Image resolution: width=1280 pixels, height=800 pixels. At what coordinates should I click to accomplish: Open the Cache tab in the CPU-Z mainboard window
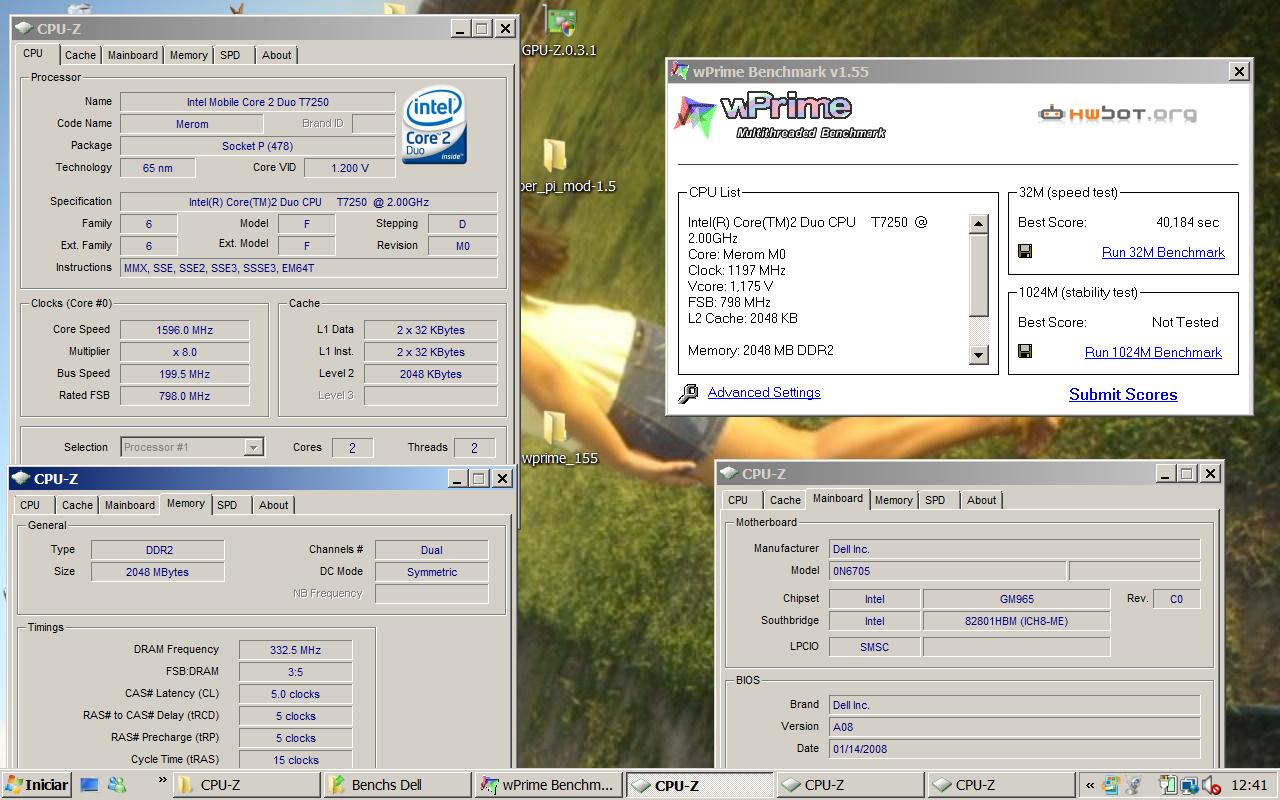(785, 500)
